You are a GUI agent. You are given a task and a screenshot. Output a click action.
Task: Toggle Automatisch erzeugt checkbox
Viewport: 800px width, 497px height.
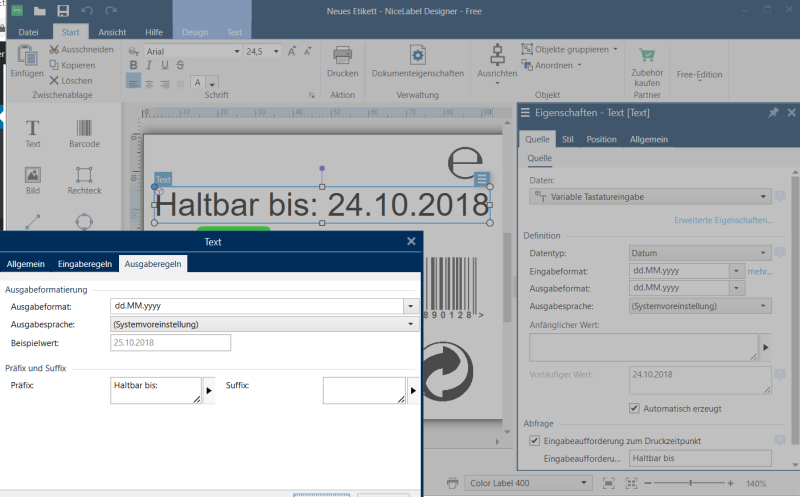click(634, 408)
